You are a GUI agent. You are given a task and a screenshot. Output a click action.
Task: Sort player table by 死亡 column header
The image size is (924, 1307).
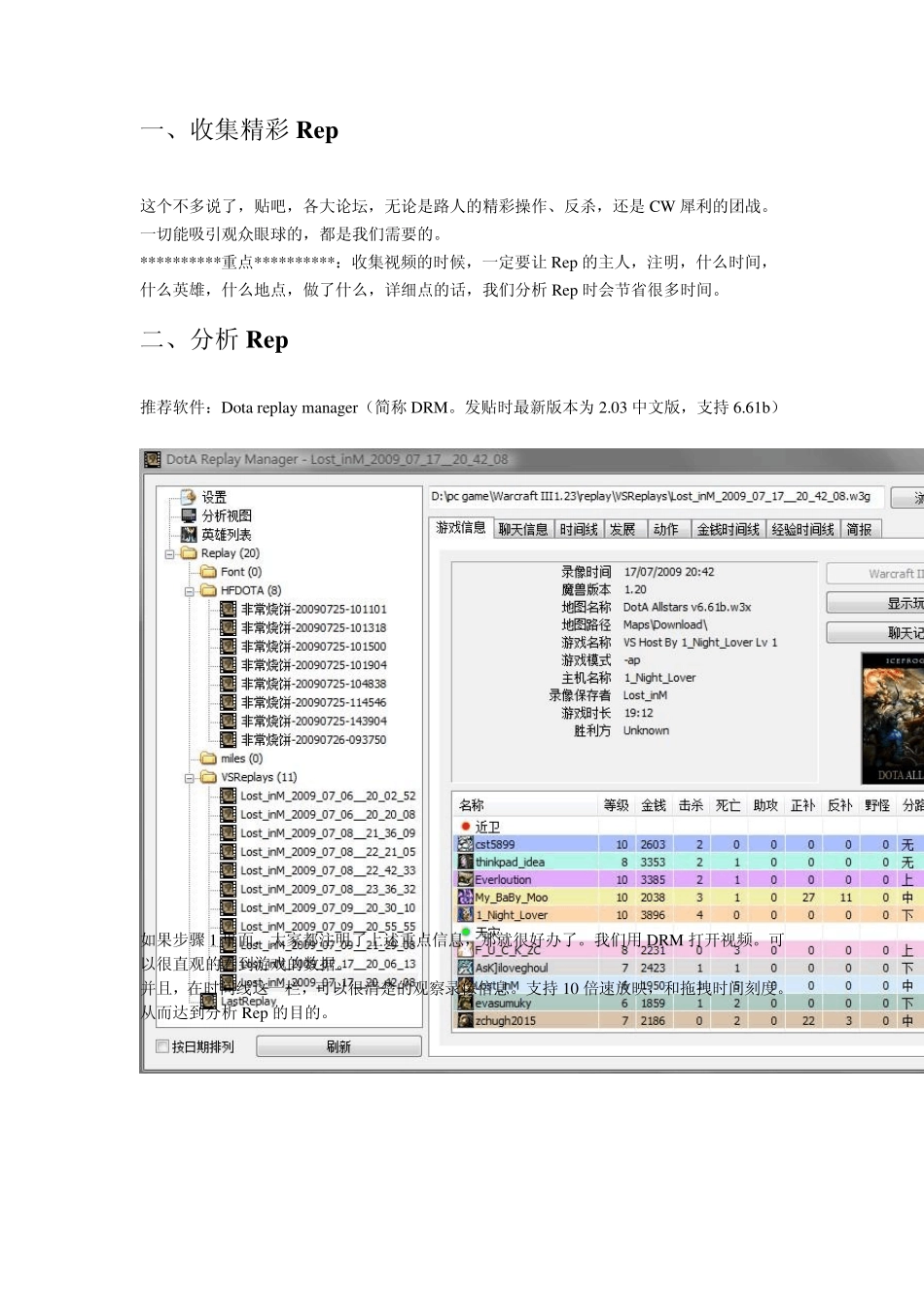point(729,805)
